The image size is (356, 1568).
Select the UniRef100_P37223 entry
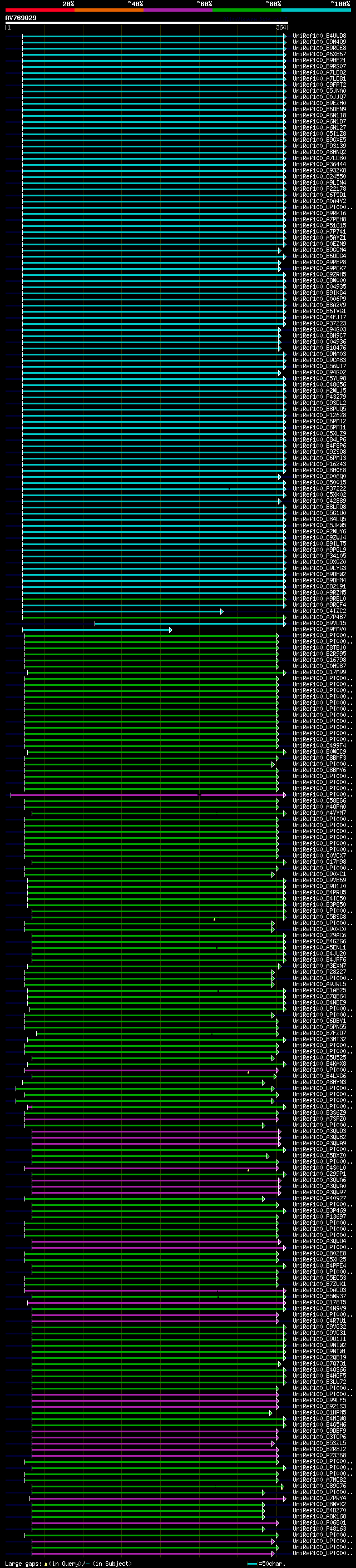click(x=319, y=324)
